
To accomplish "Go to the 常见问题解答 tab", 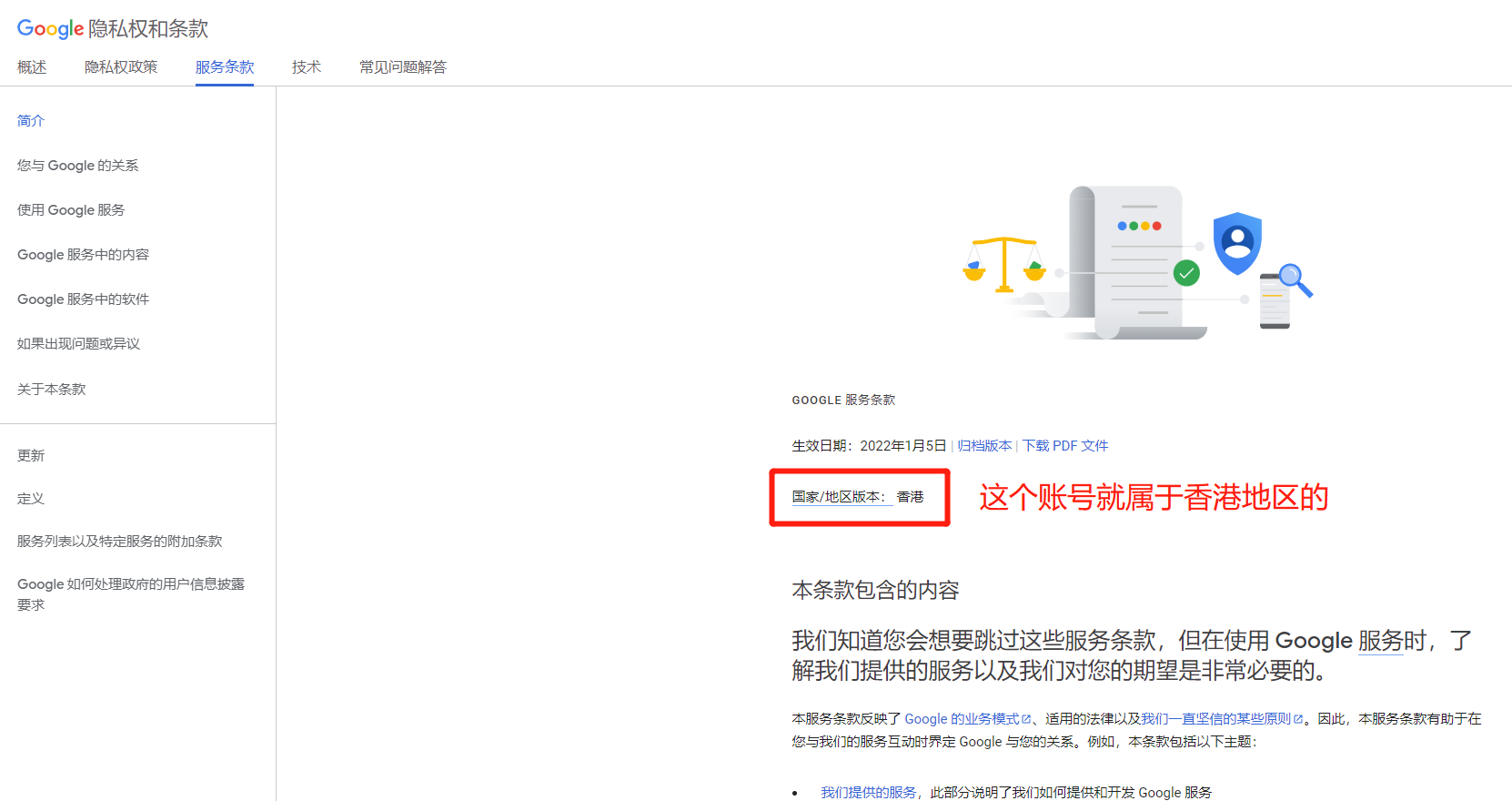I will (x=402, y=67).
